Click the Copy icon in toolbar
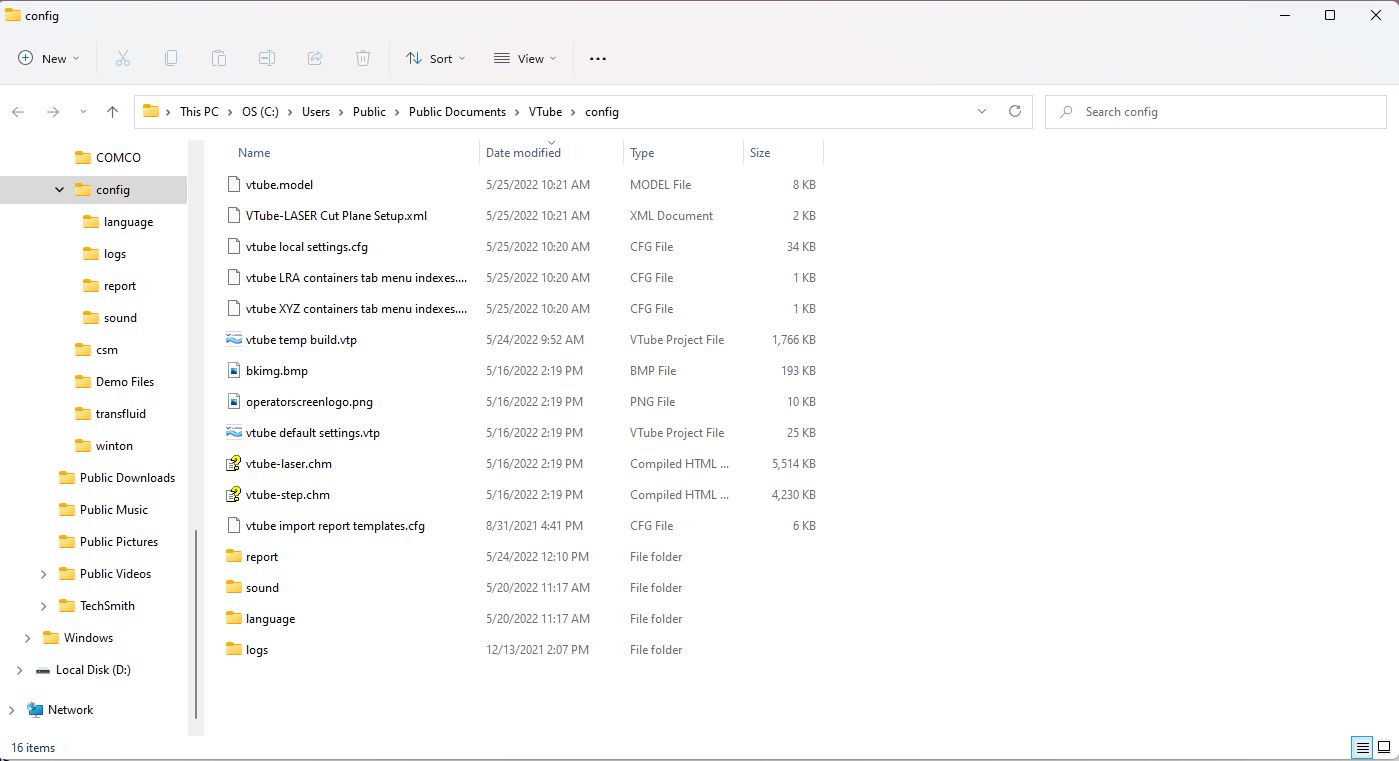Image resolution: width=1399 pixels, height=761 pixels. click(x=171, y=59)
